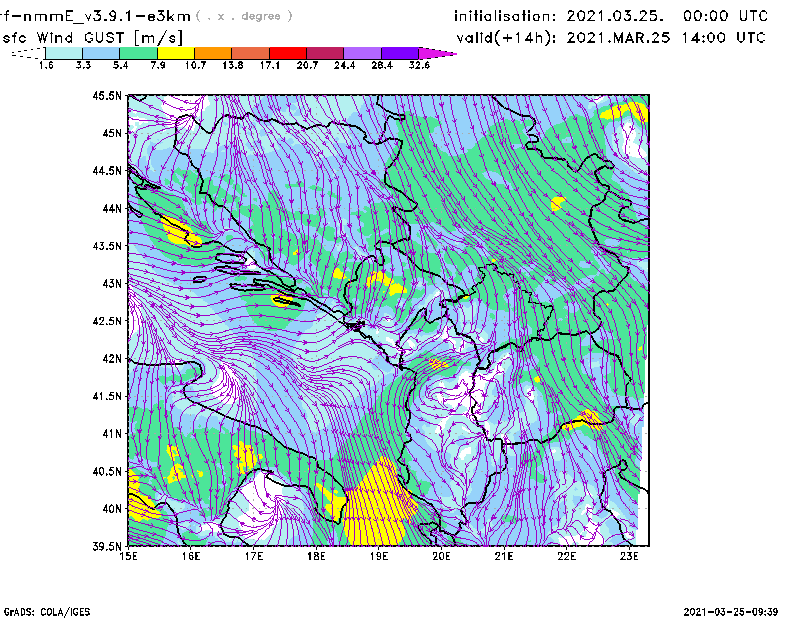Click legend value 5.4
The height and width of the screenshot is (618, 800).
pos(120,65)
